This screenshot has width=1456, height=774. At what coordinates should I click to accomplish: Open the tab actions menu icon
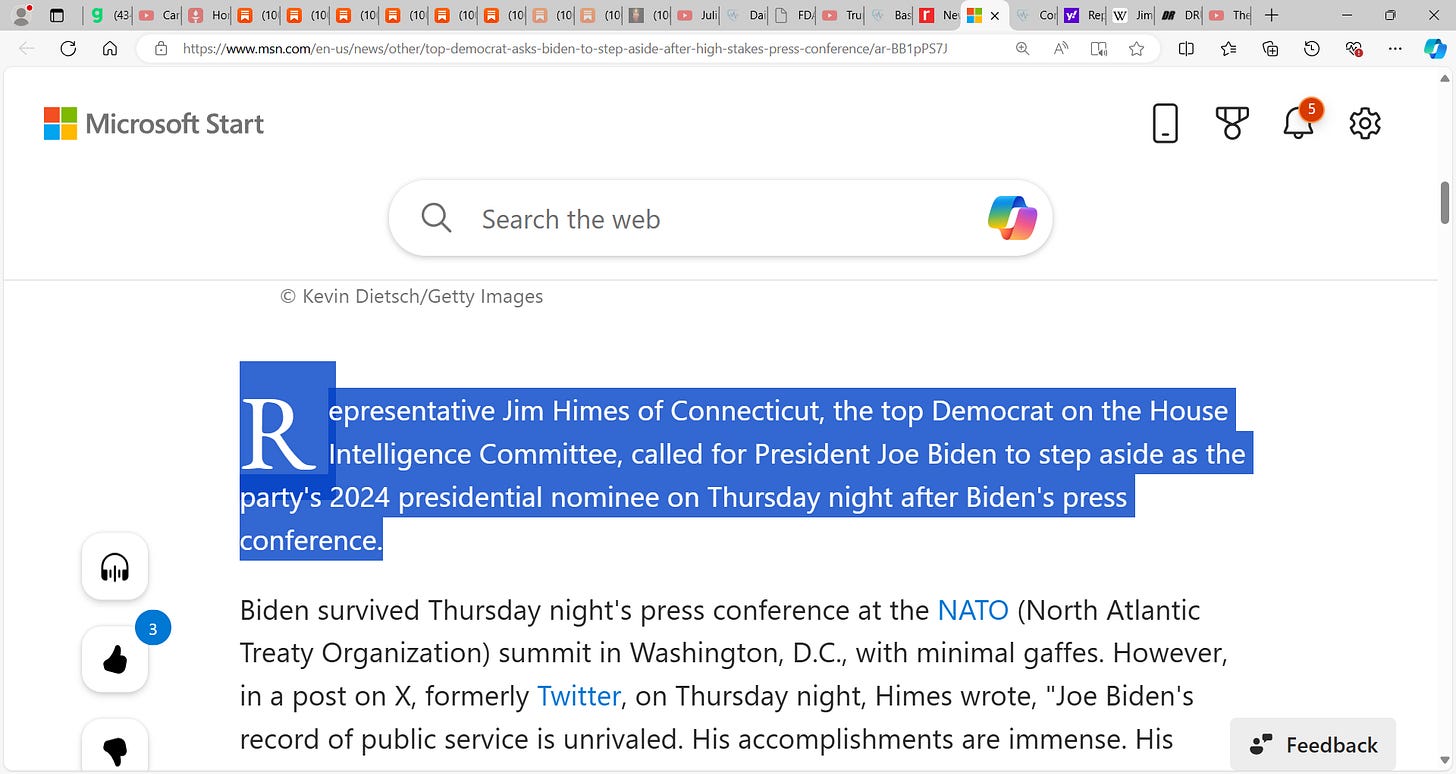(x=57, y=15)
